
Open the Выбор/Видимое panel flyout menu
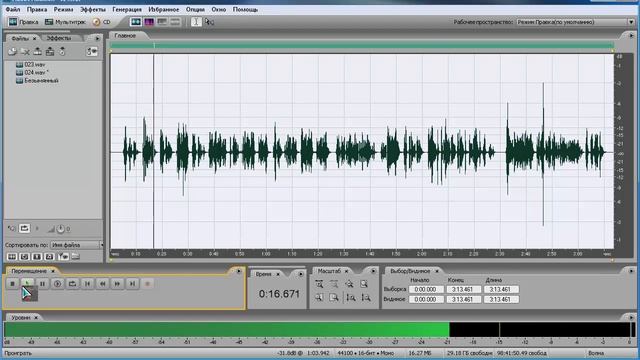631,271
